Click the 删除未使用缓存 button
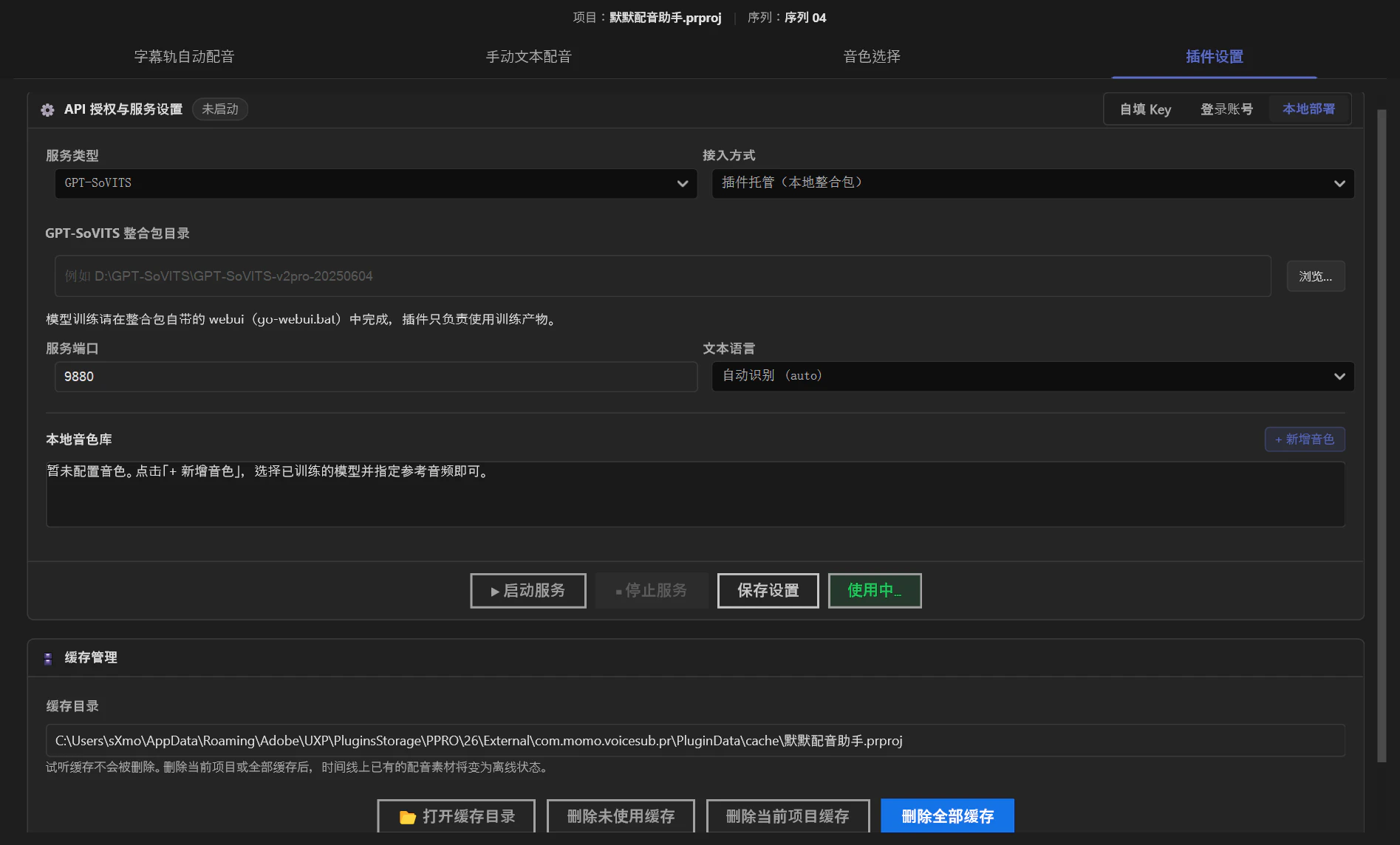 (x=620, y=816)
